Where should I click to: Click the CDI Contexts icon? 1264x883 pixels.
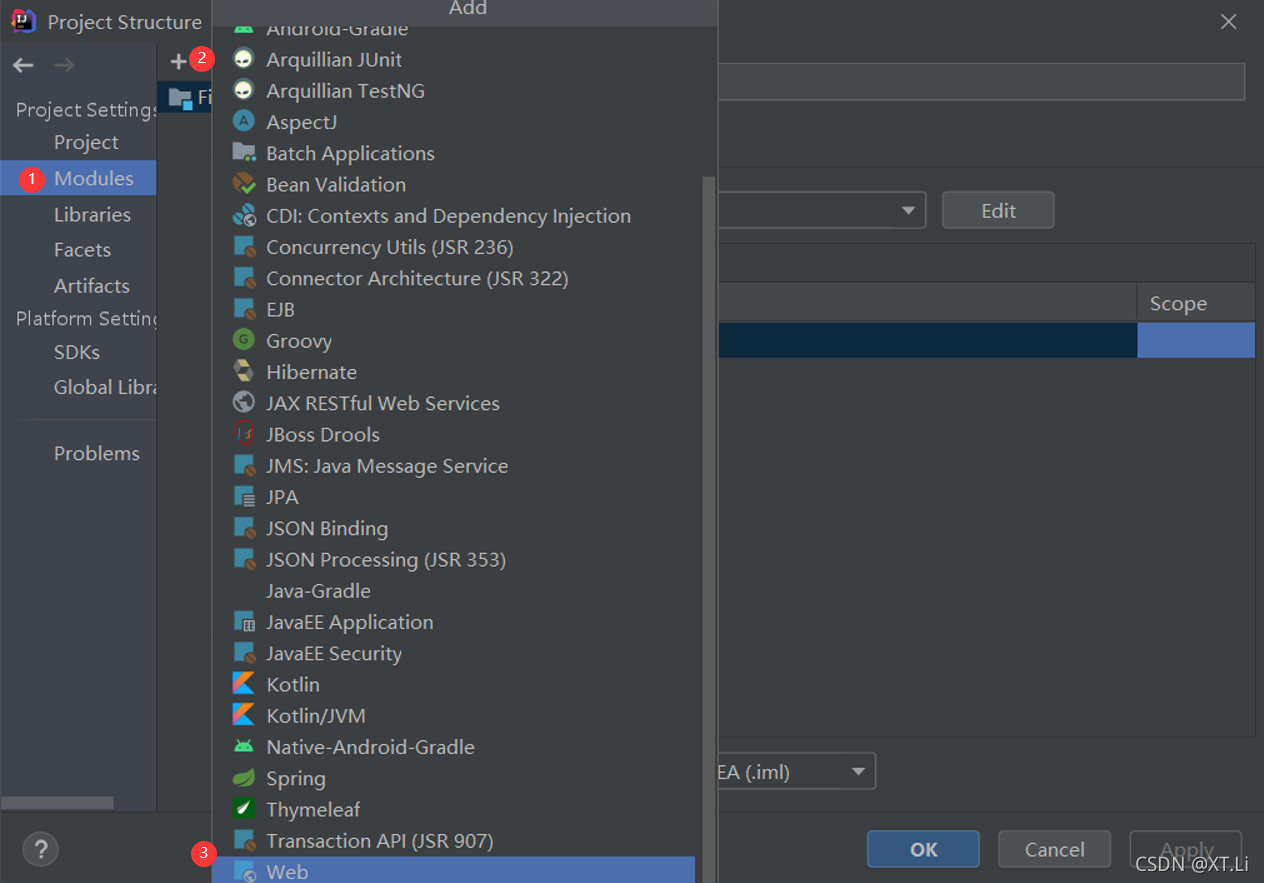[243, 216]
